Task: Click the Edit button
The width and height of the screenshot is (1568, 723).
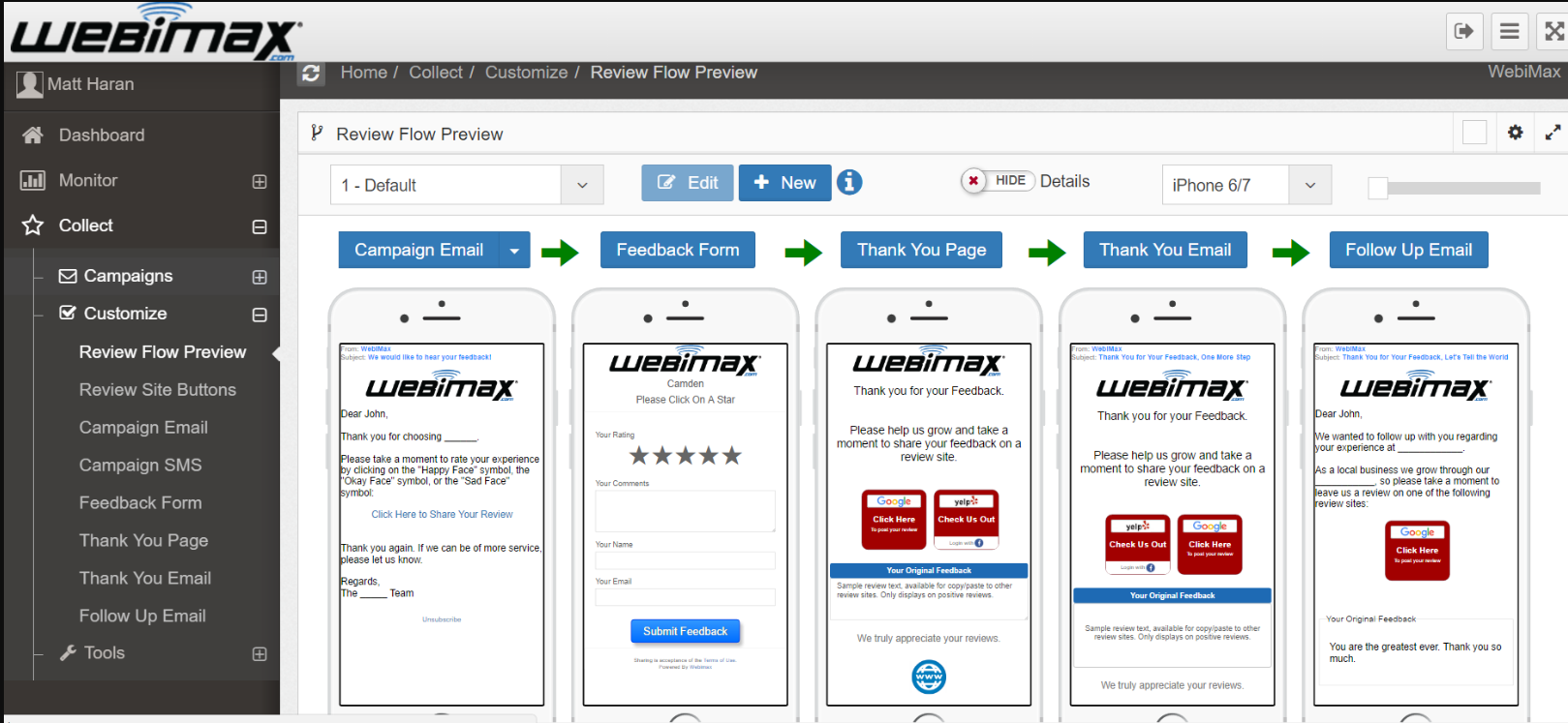Action: tap(688, 183)
